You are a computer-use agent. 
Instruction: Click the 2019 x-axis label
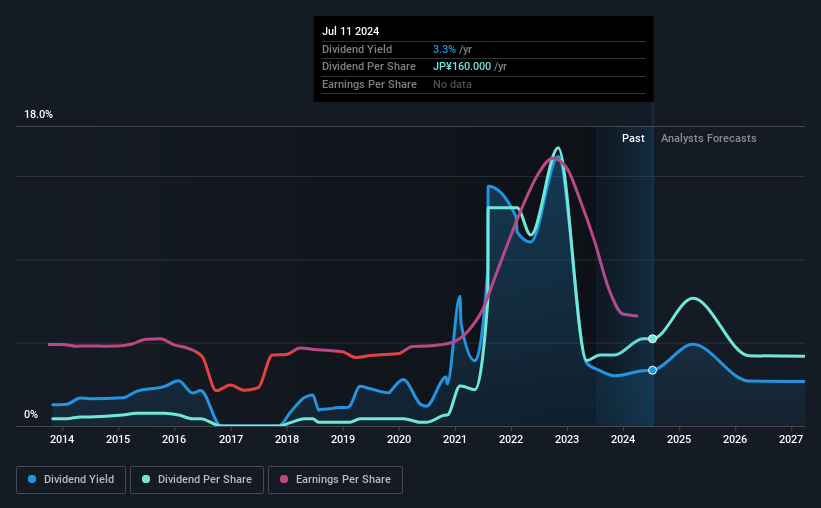(343, 439)
